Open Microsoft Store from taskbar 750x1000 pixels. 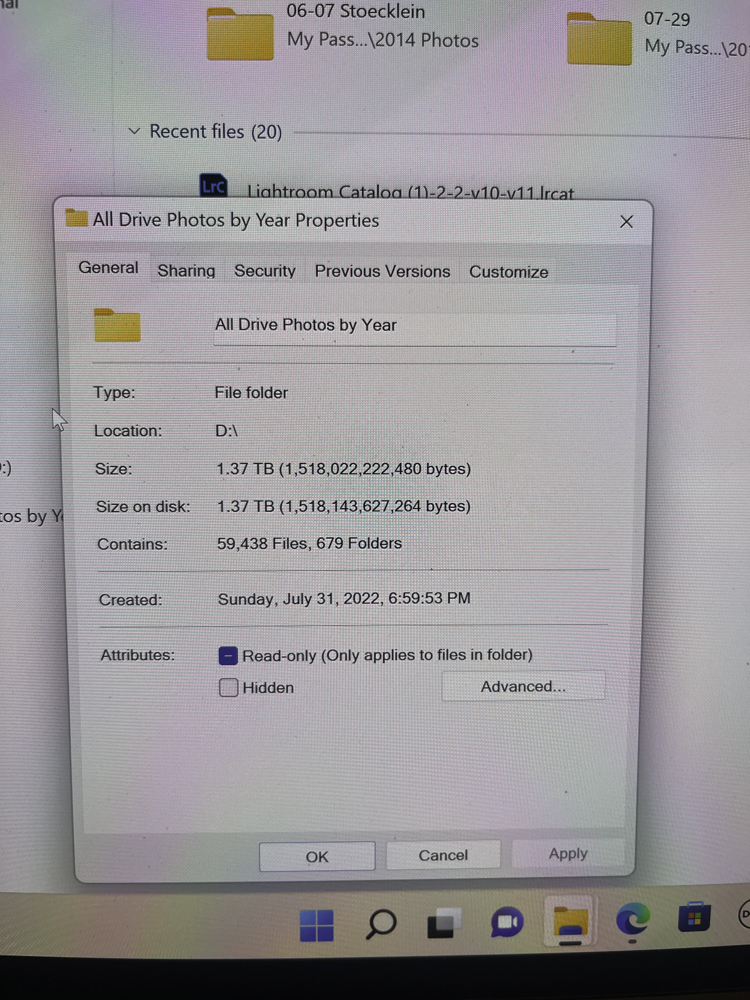pyautogui.click(x=694, y=917)
